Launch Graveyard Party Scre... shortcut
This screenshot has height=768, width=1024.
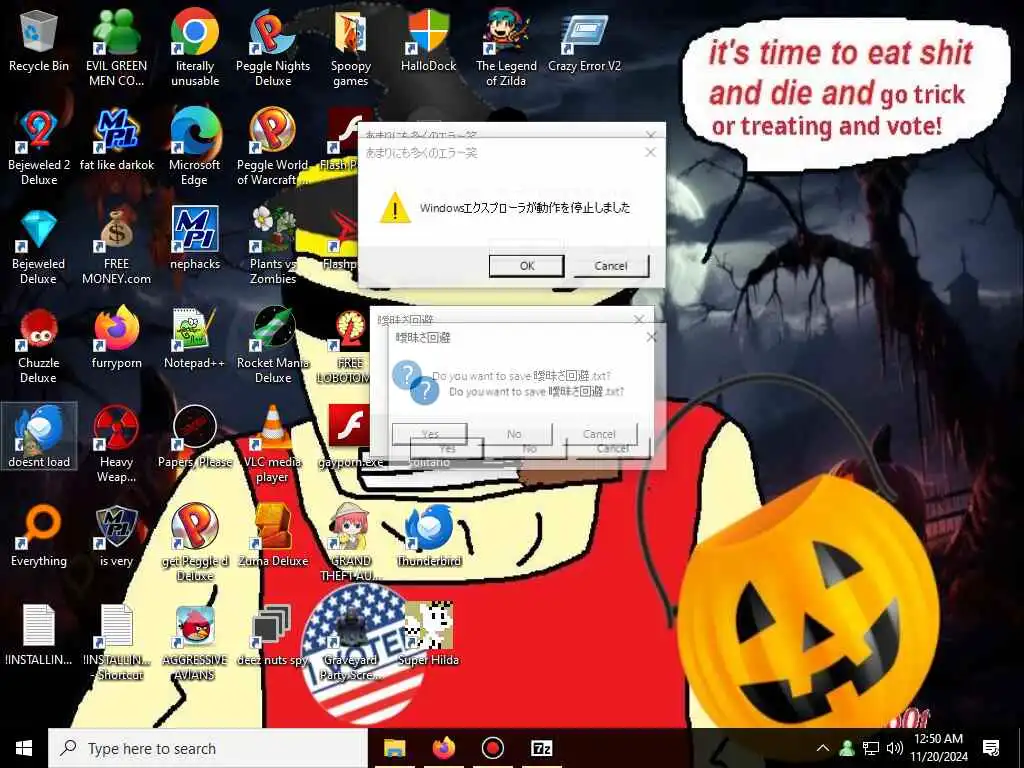[351, 643]
